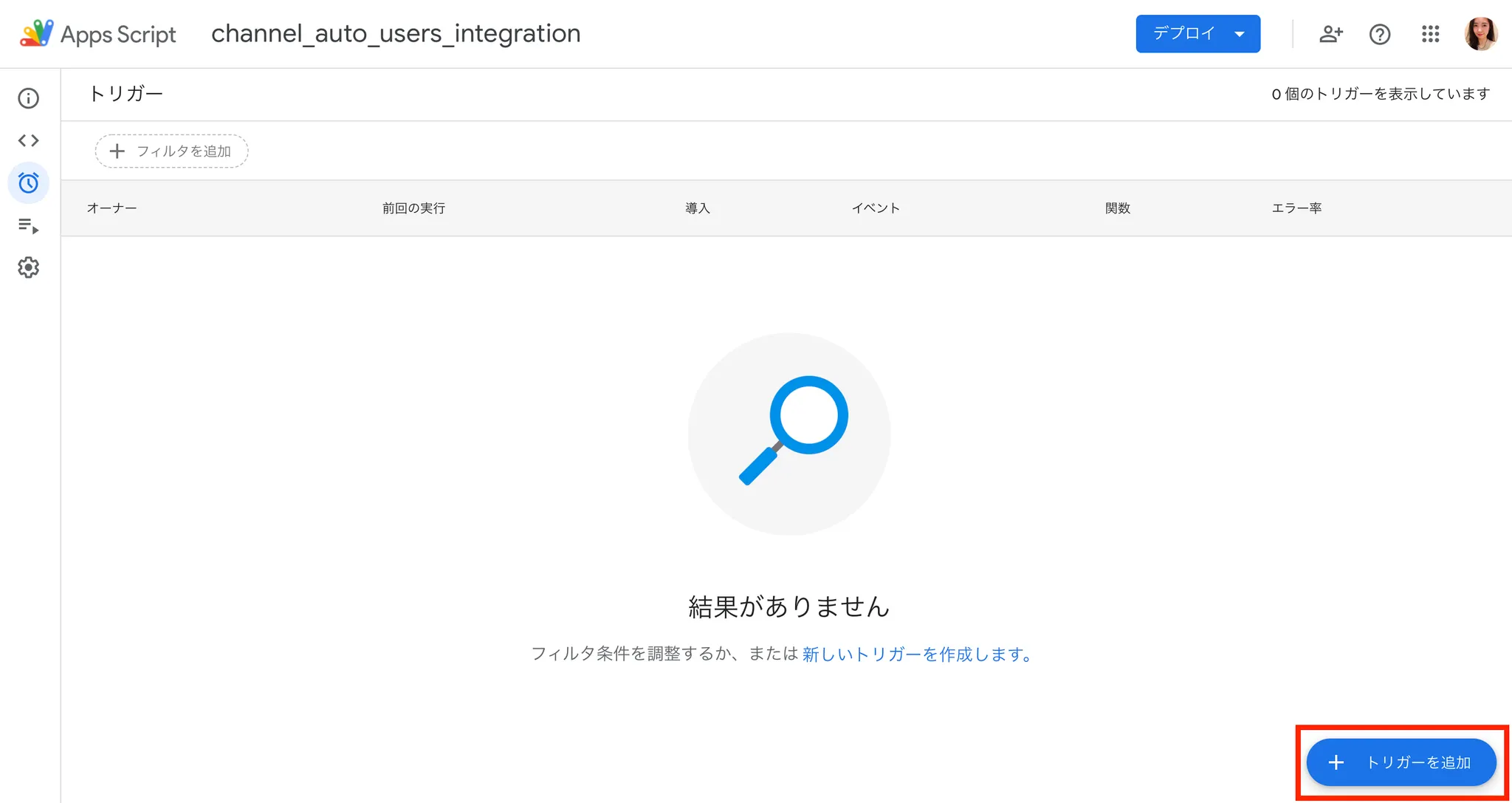This screenshot has height=803, width=1512.
Task: Open the Google apps grid icon
Action: (1430, 34)
